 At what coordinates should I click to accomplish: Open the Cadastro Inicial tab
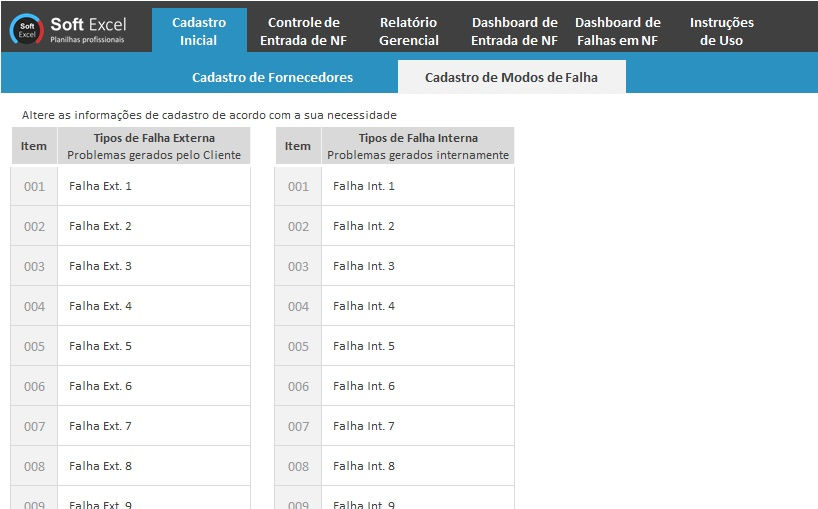tap(199, 31)
